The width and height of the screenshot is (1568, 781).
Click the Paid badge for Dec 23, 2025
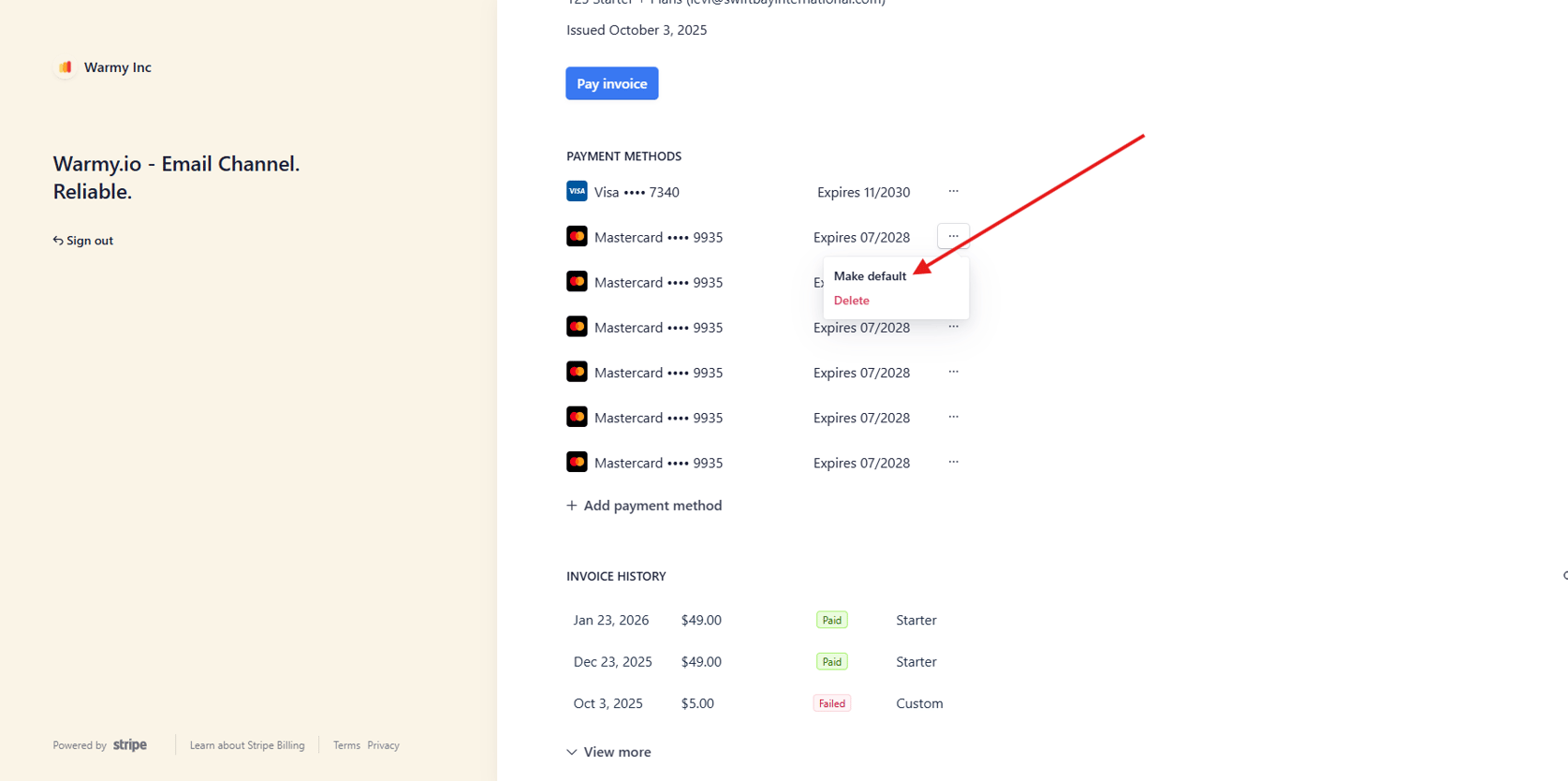tap(831, 661)
